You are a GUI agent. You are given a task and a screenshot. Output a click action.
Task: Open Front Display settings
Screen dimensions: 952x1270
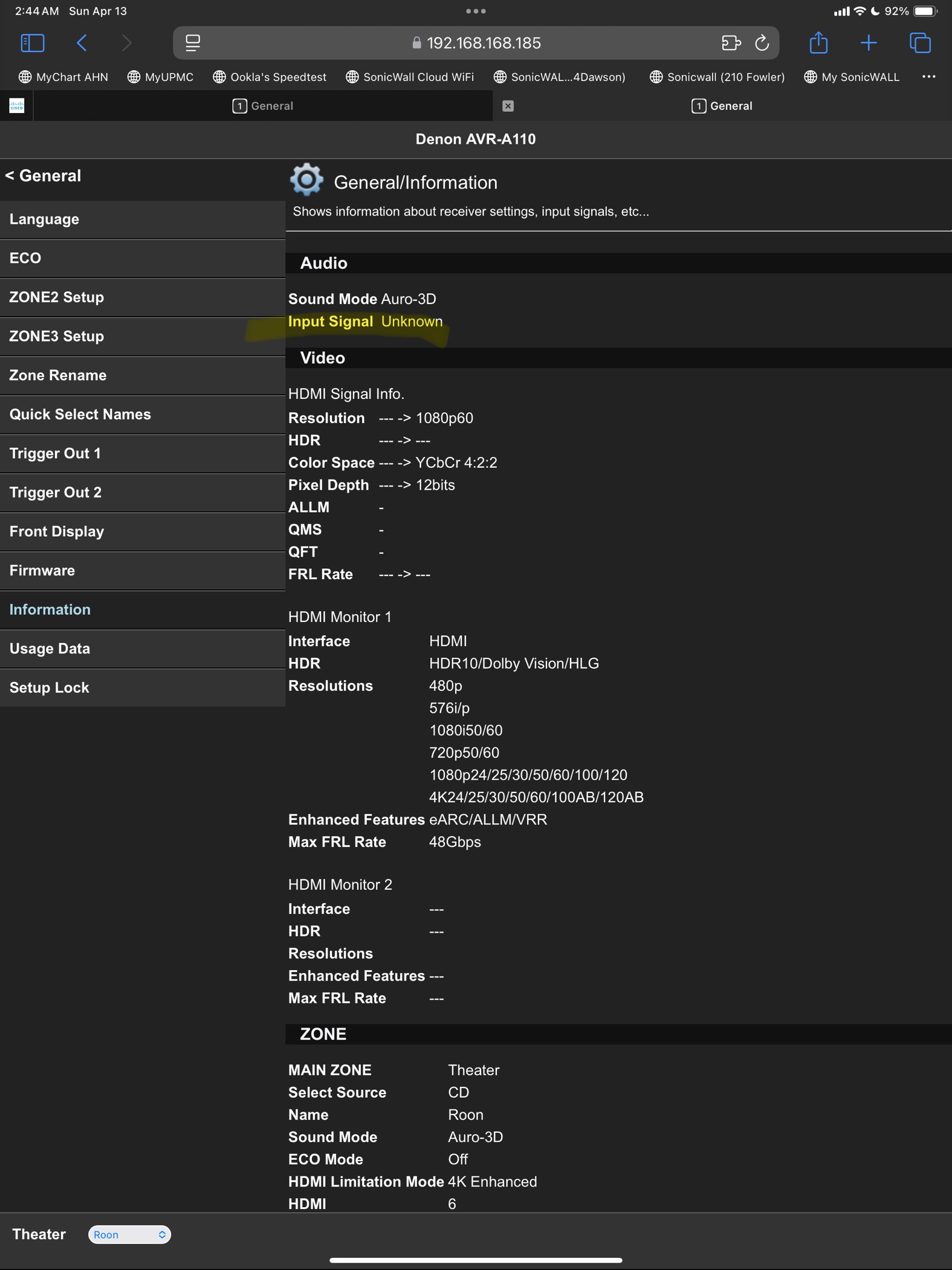pyautogui.click(x=143, y=531)
